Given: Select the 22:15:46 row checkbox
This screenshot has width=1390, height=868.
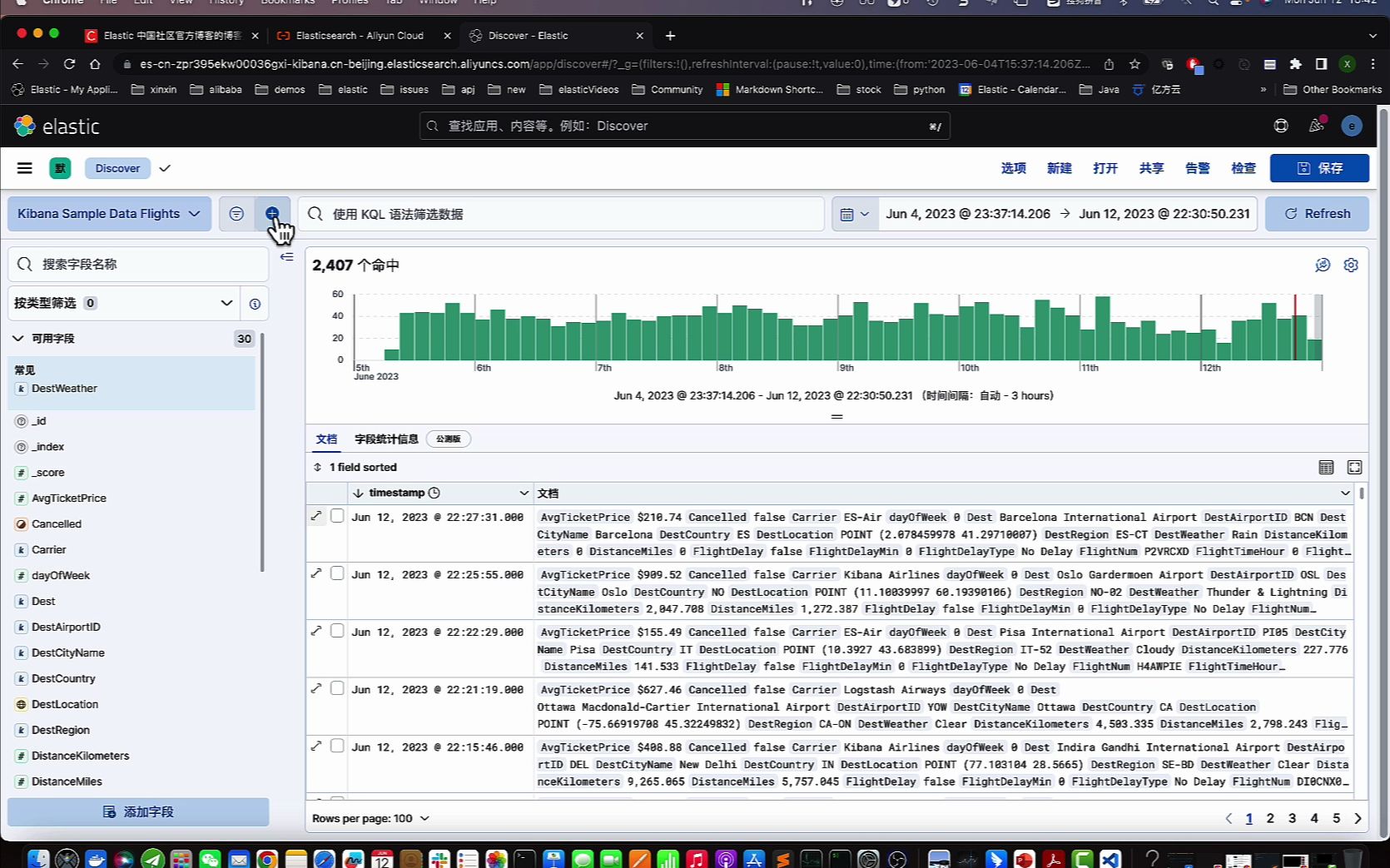Looking at the screenshot, I should tap(337, 746).
